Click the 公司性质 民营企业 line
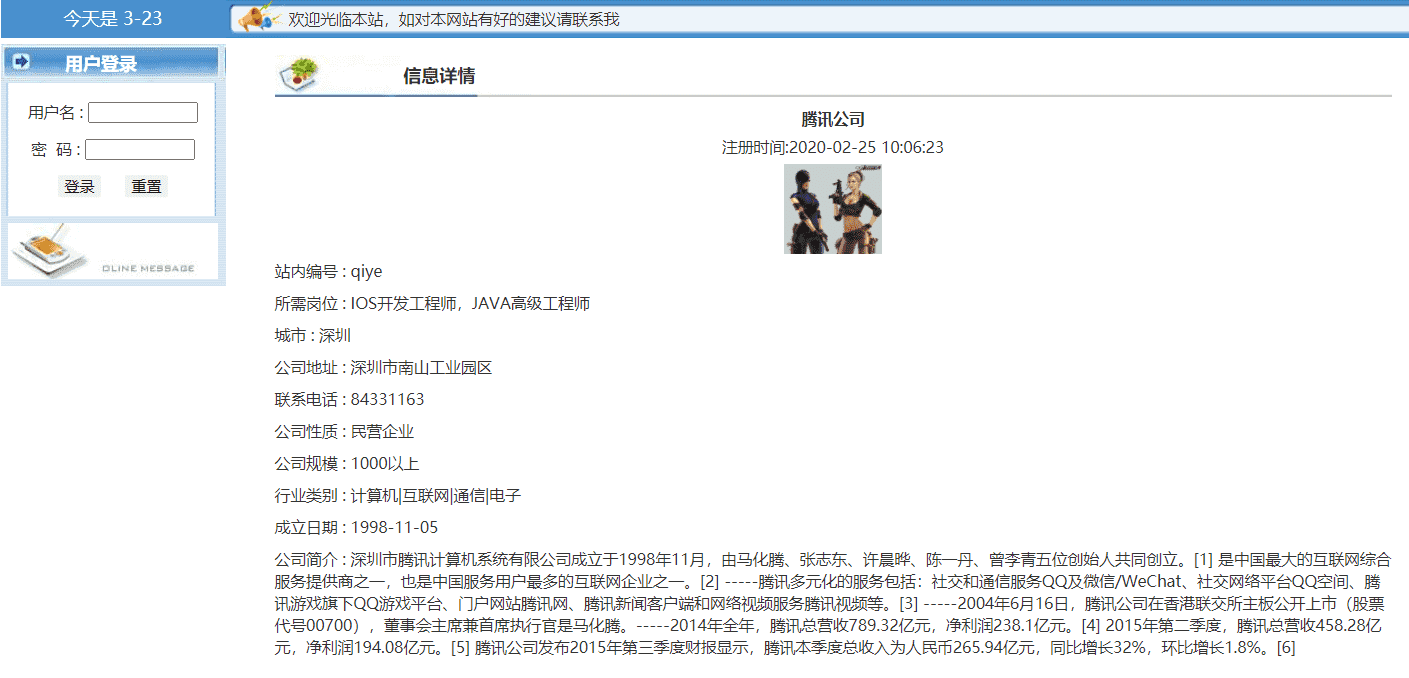Screen dimensions: 1409x678 [x=345, y=431]
